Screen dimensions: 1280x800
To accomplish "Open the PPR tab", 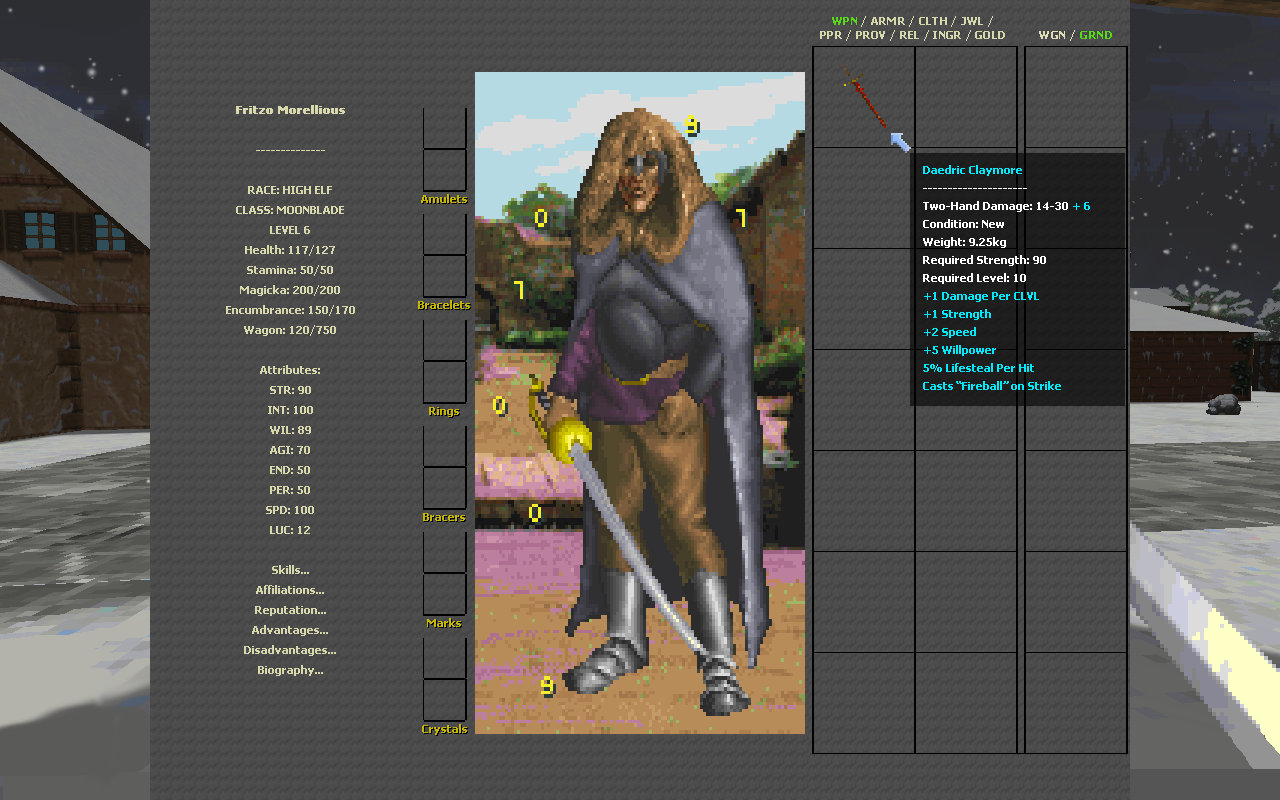I will (830, 35).
